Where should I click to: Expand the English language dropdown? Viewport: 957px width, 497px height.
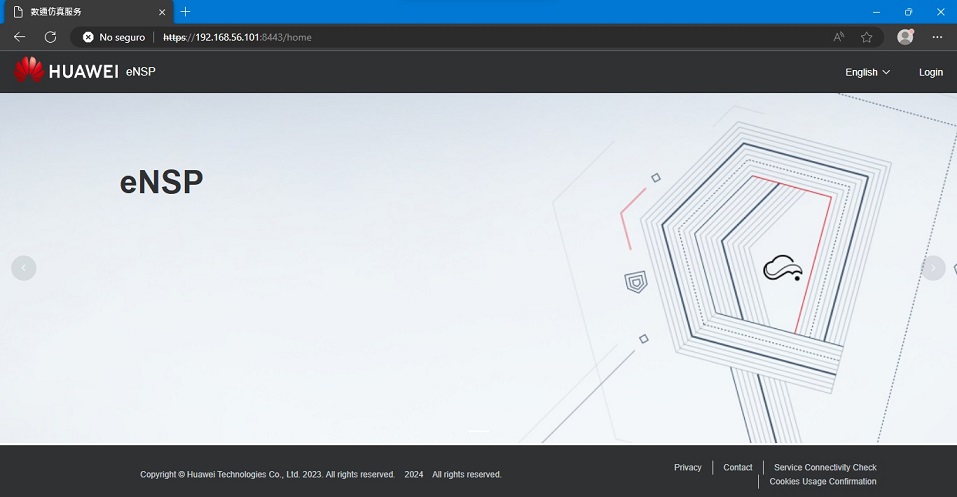click(x=867, y=72)
